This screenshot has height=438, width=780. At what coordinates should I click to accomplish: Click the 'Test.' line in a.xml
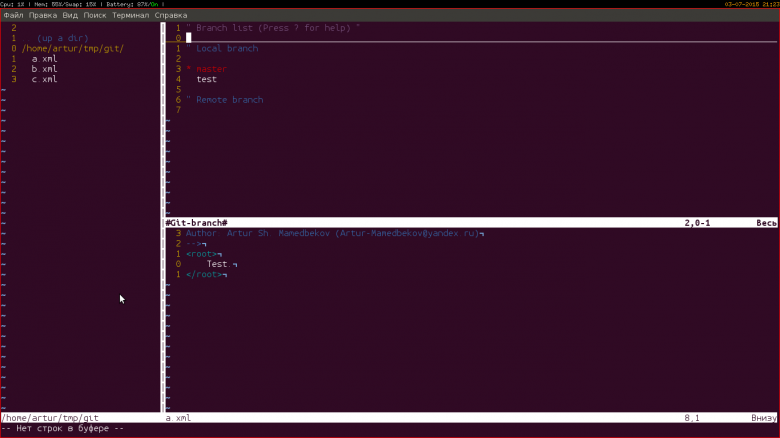219,264
